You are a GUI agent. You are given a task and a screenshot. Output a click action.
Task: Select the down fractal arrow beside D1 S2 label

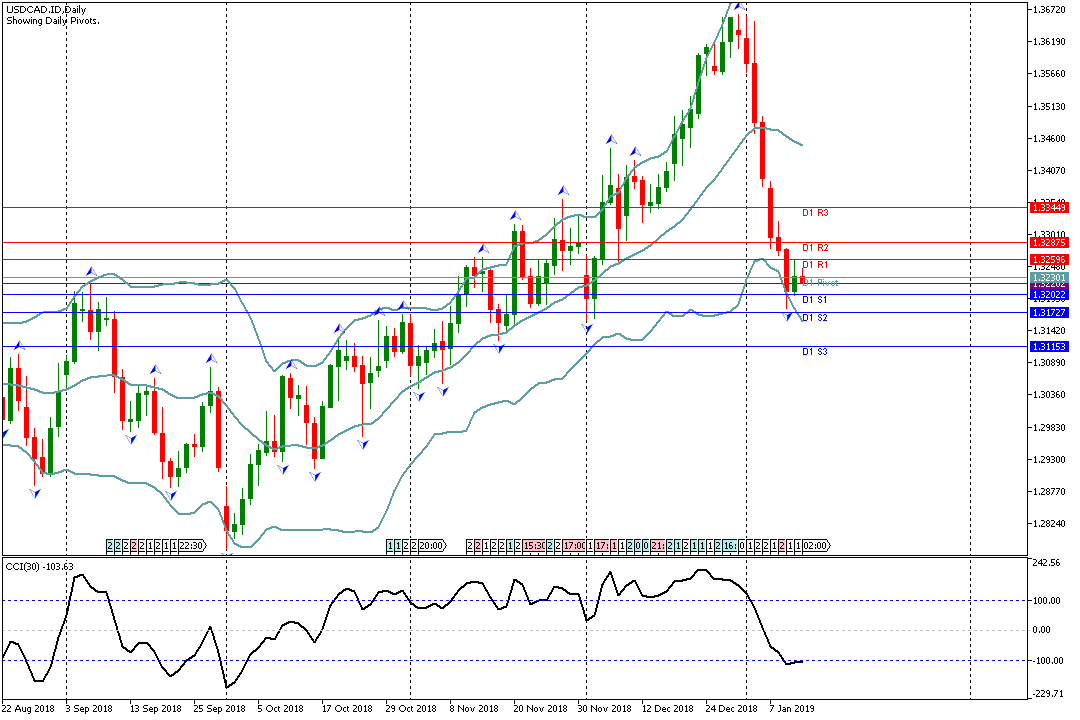pyautogui.click(x=788, y=317)
